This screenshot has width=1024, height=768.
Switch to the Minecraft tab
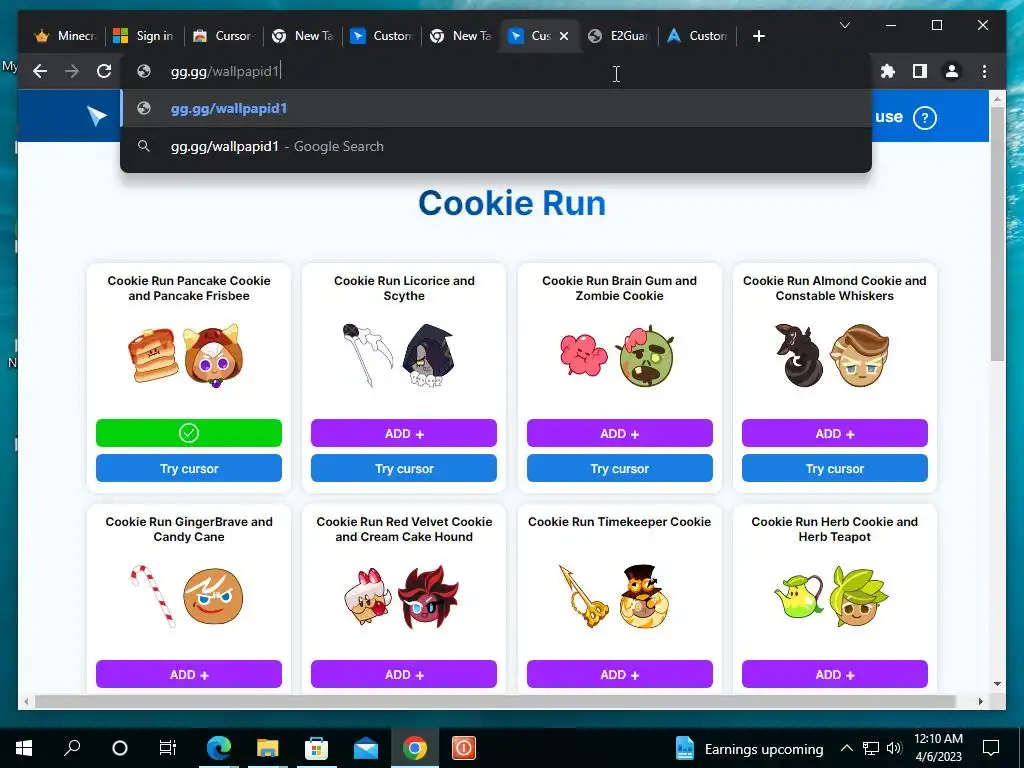65,37
